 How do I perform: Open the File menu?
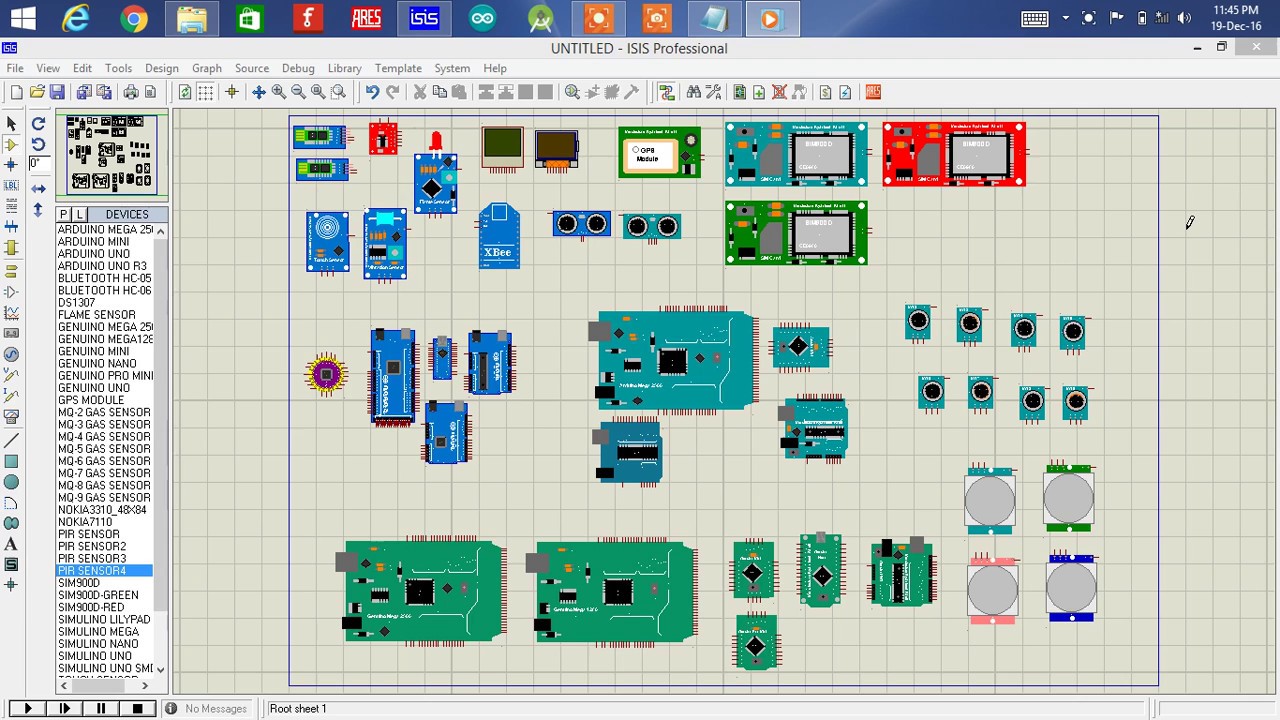15,68
